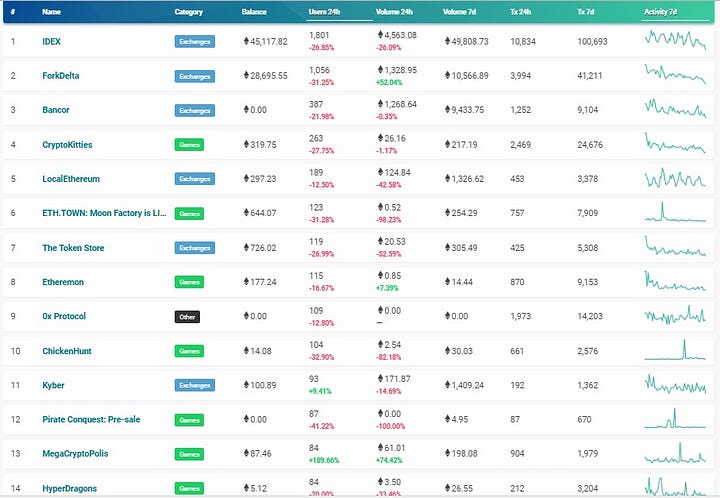View 0x Protocol activity sparkline
The width and height of the screenshot is (720, 498).
pos(675,315)
